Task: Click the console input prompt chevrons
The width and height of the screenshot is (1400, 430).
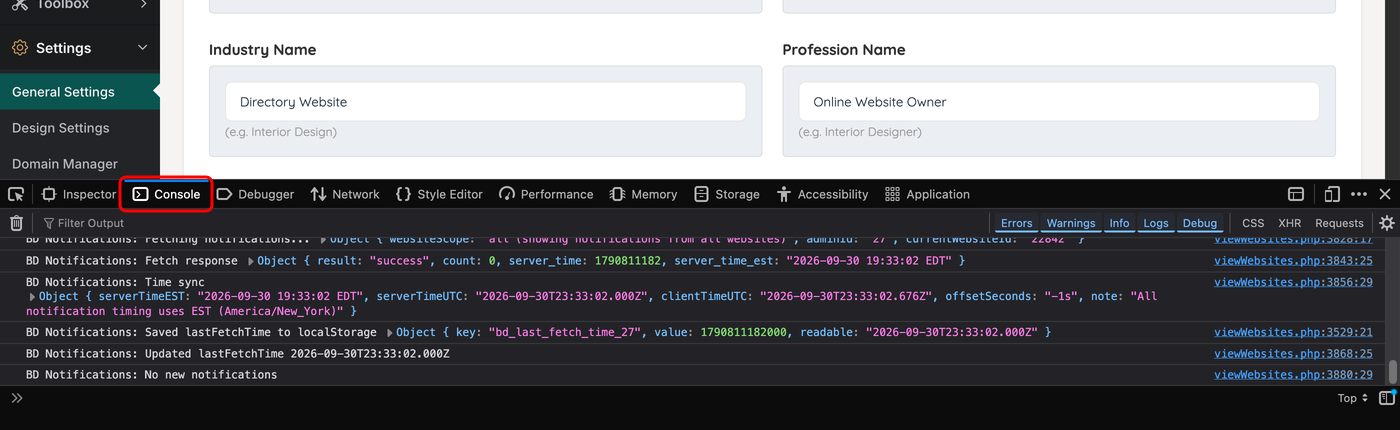Action: pos(17,398)
